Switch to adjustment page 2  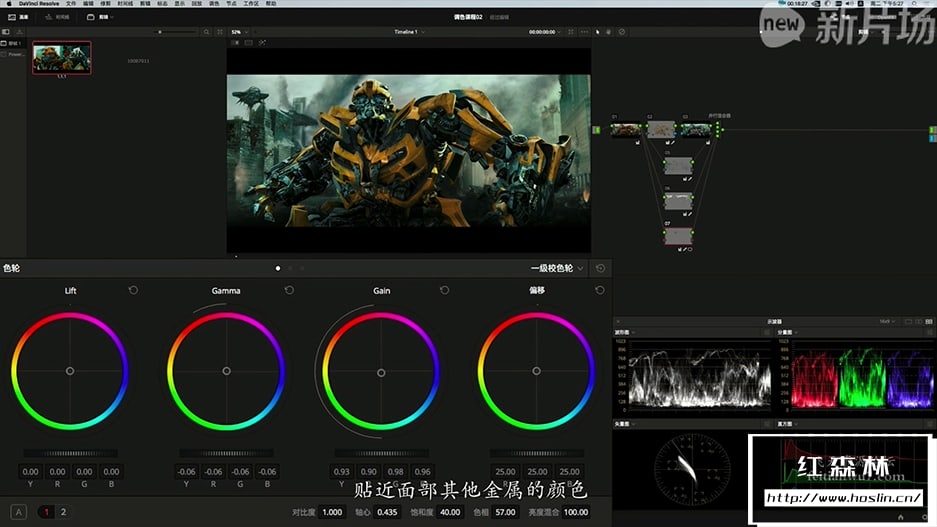coord(63,512)
